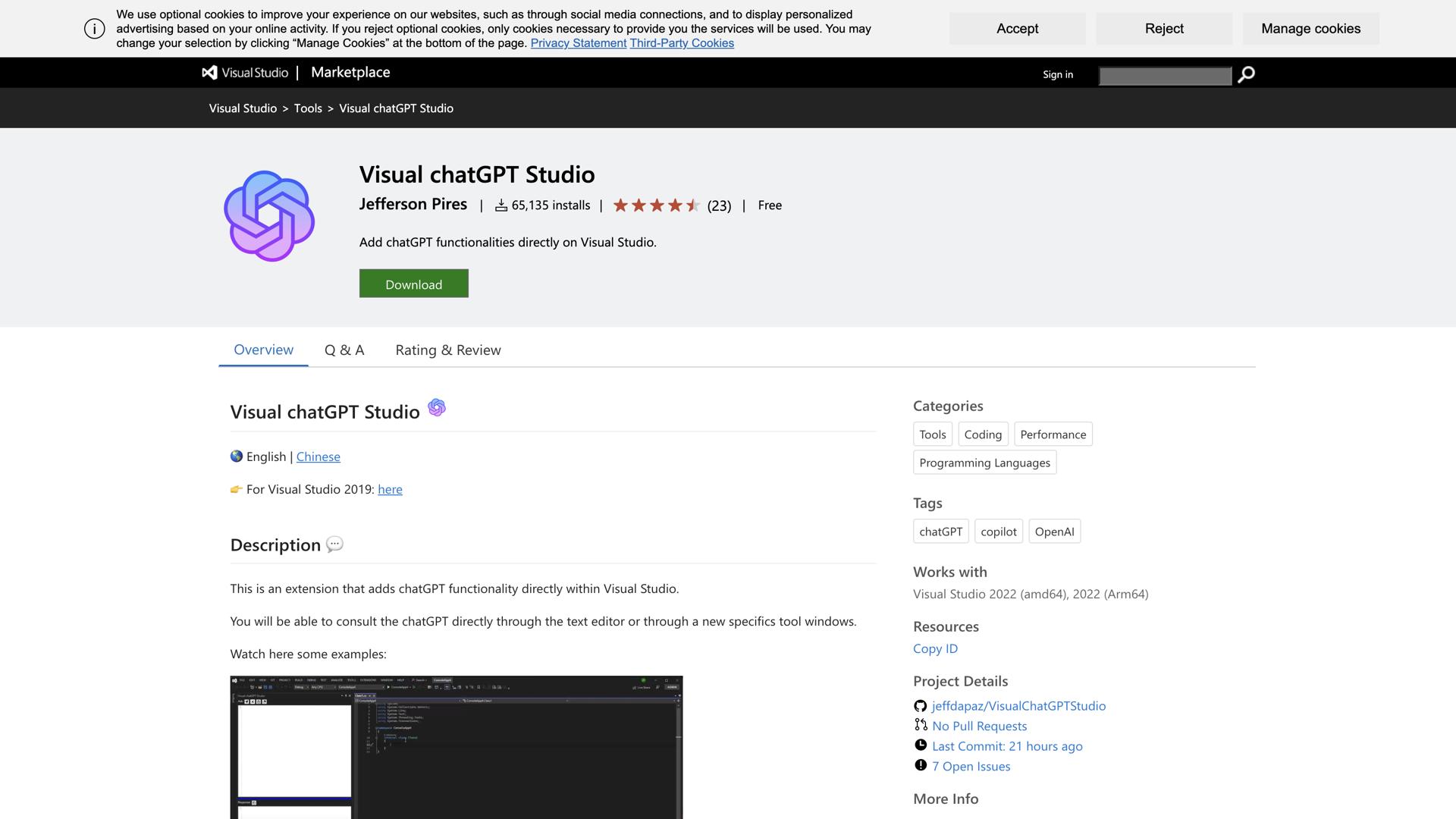The height and width of the screenshot is (819, 1456).
Task: Click the search input field
Action: 1164,76
